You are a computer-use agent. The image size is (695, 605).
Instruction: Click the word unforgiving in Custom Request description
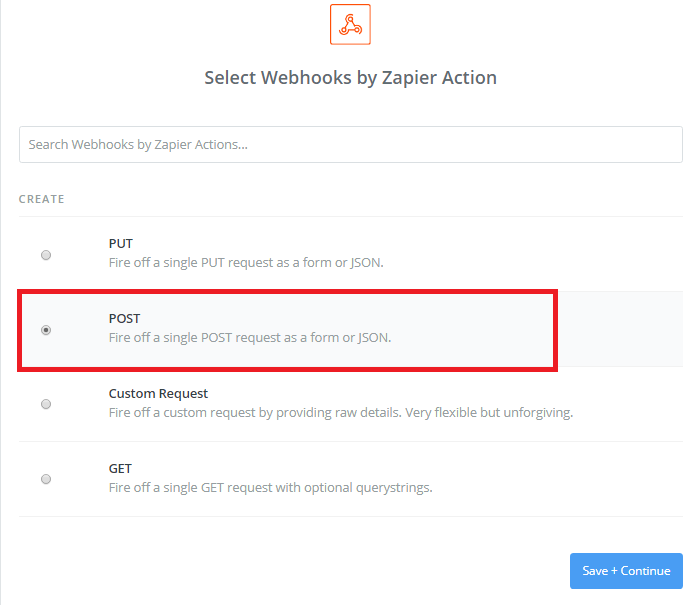[538, 412]
